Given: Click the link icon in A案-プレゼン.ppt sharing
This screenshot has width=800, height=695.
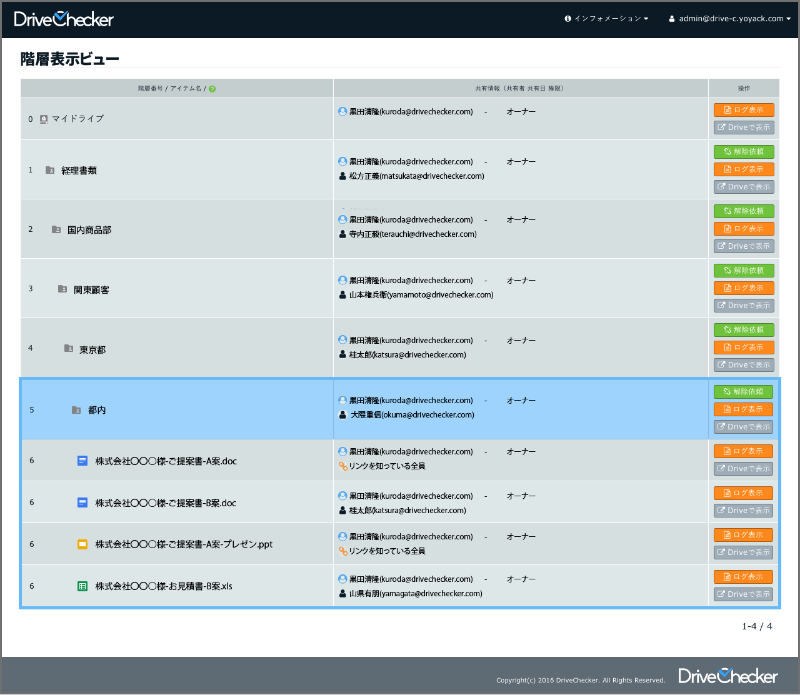Looking at the screenshot, I should tap(343, 551).
